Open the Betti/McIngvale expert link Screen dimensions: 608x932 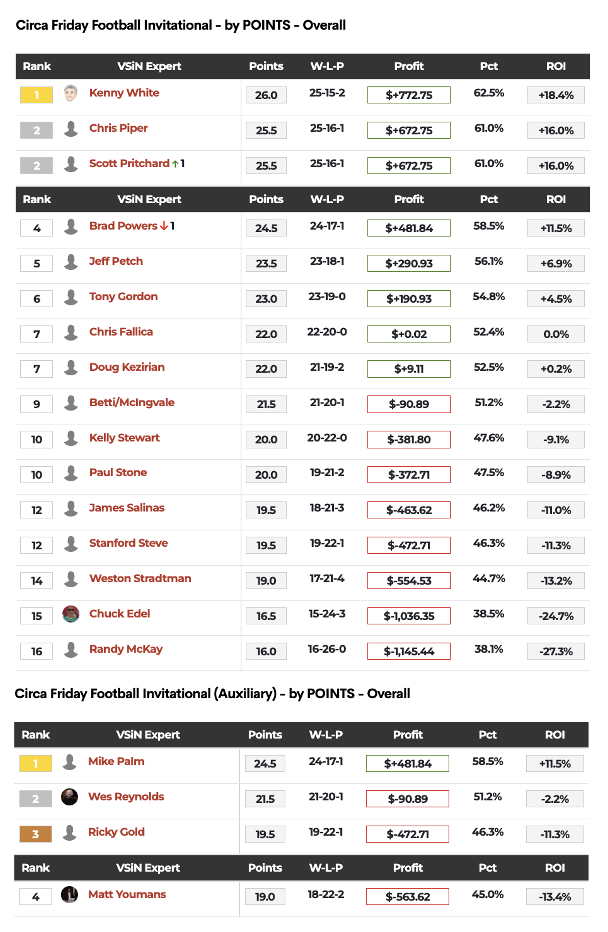(131, 403)
